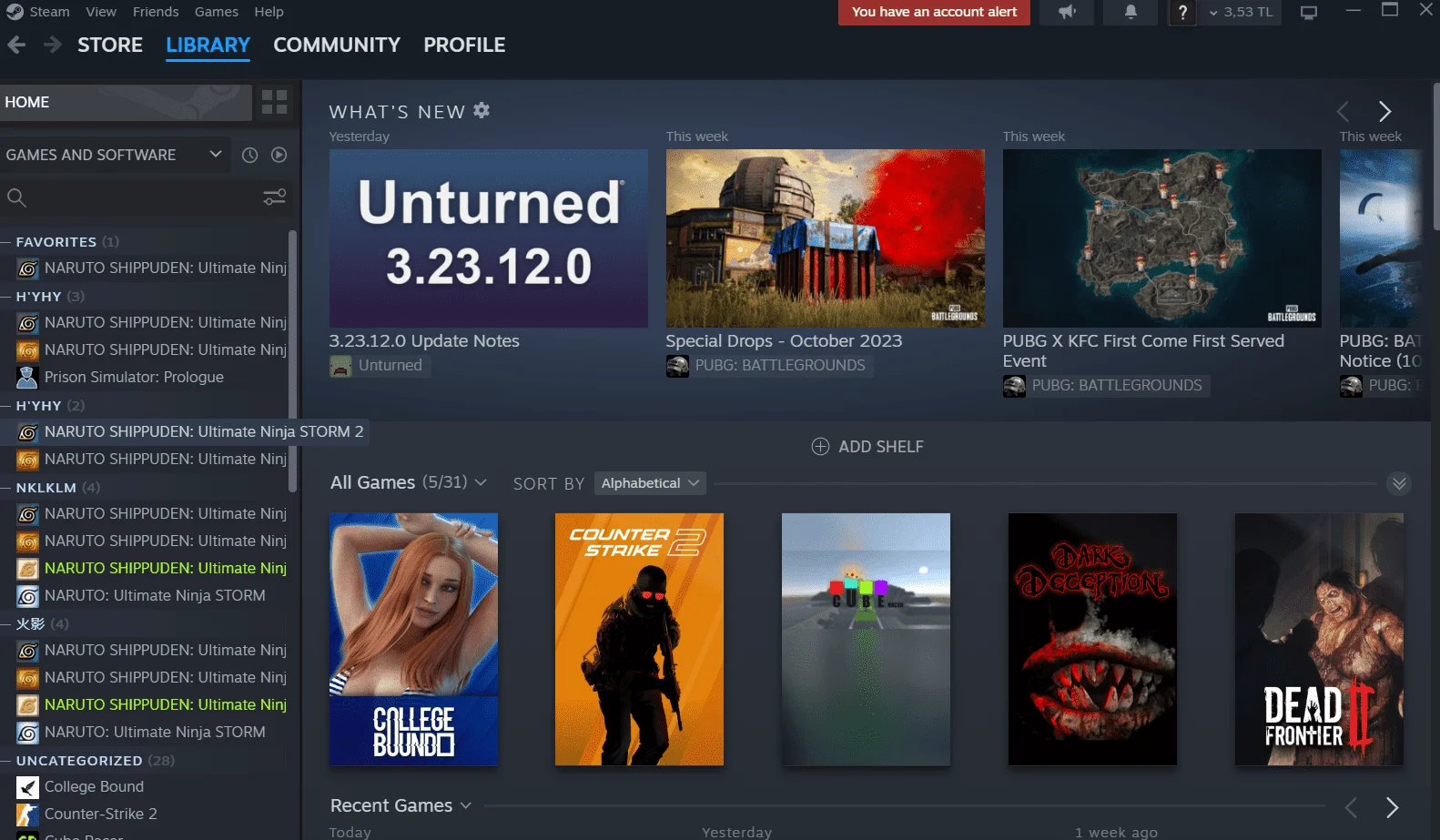Collapse the UNCATEGORIZED category

tap(6, 761)
